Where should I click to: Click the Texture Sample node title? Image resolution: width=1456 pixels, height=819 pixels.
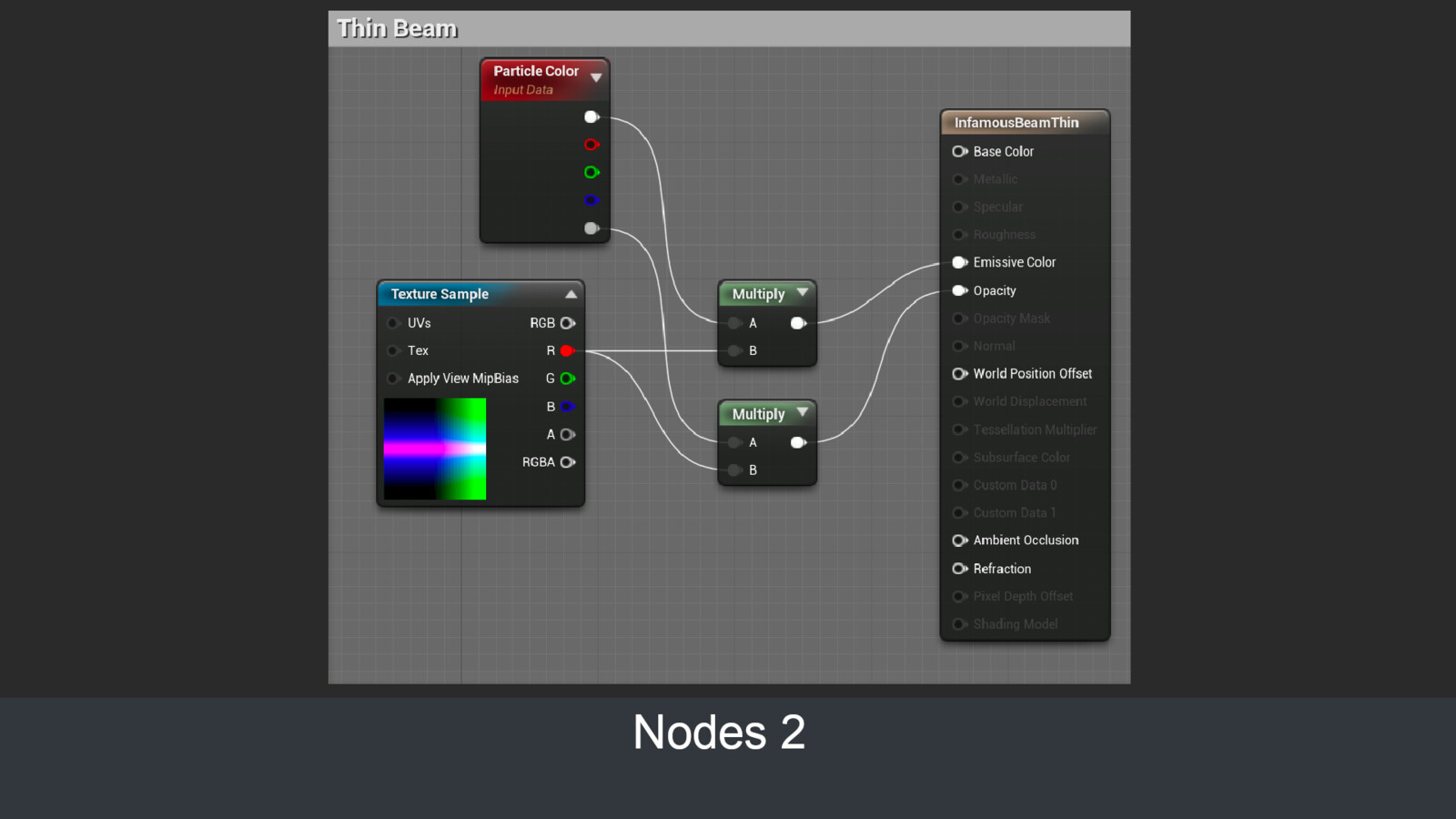click(x=440, y=294)
